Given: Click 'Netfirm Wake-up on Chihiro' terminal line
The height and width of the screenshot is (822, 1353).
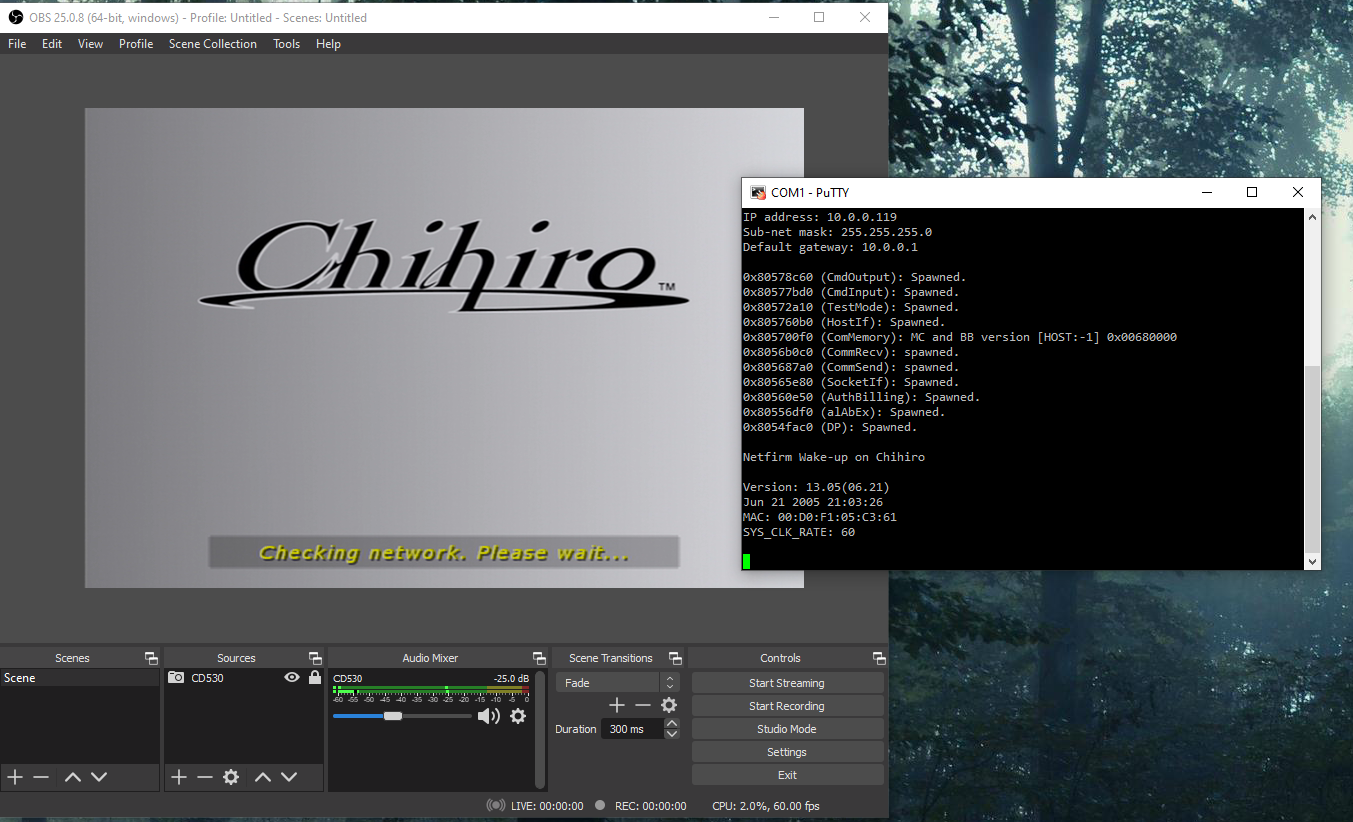Looking at the screenshot, I should pos(834,457).
